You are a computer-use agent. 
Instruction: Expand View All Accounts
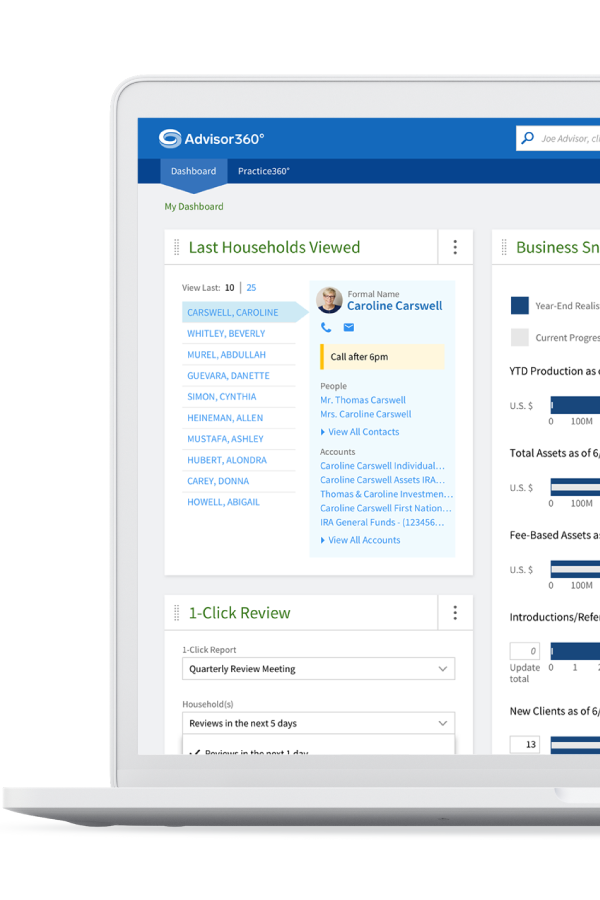[361, 540]
